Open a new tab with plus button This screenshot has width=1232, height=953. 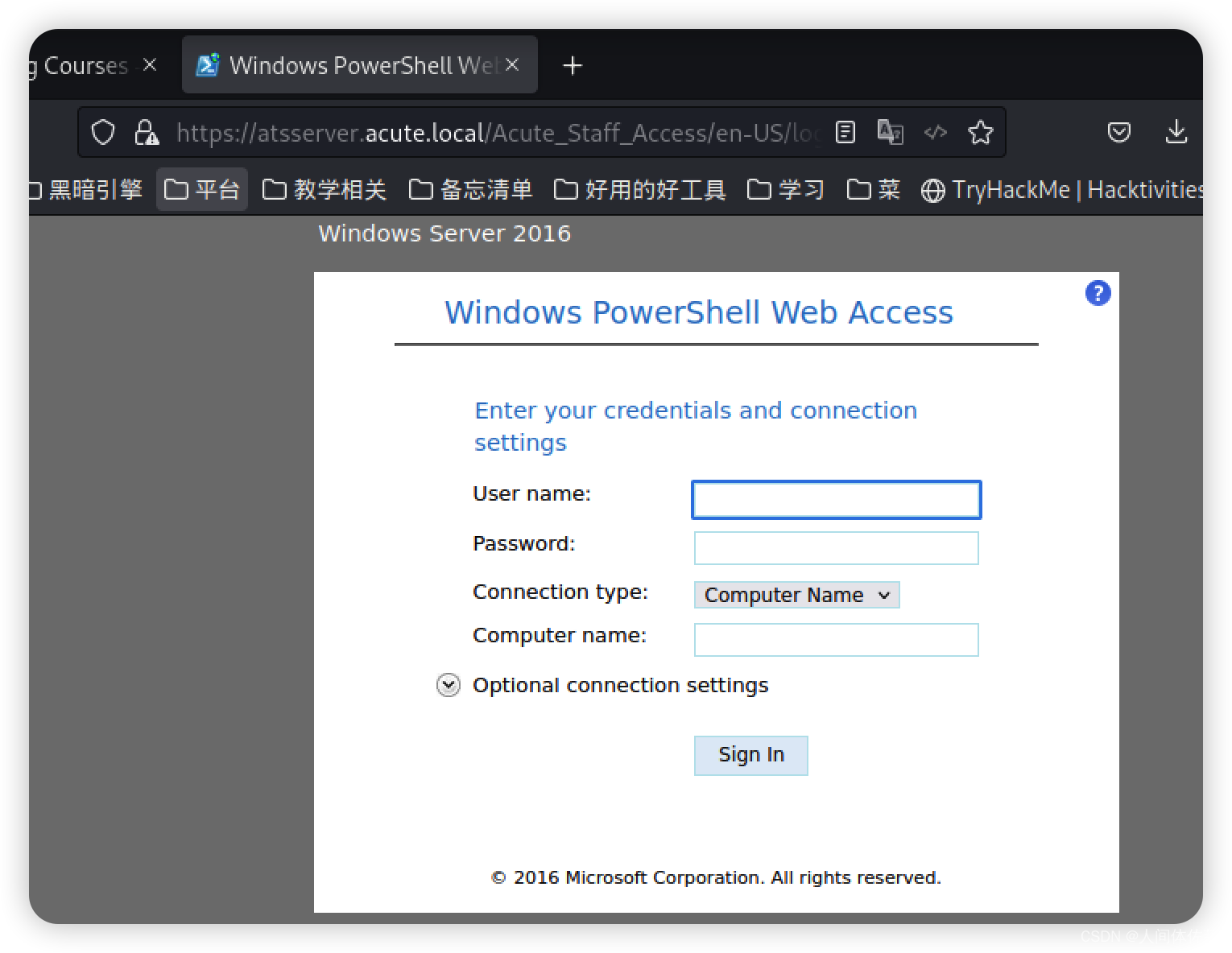point(573,65)
